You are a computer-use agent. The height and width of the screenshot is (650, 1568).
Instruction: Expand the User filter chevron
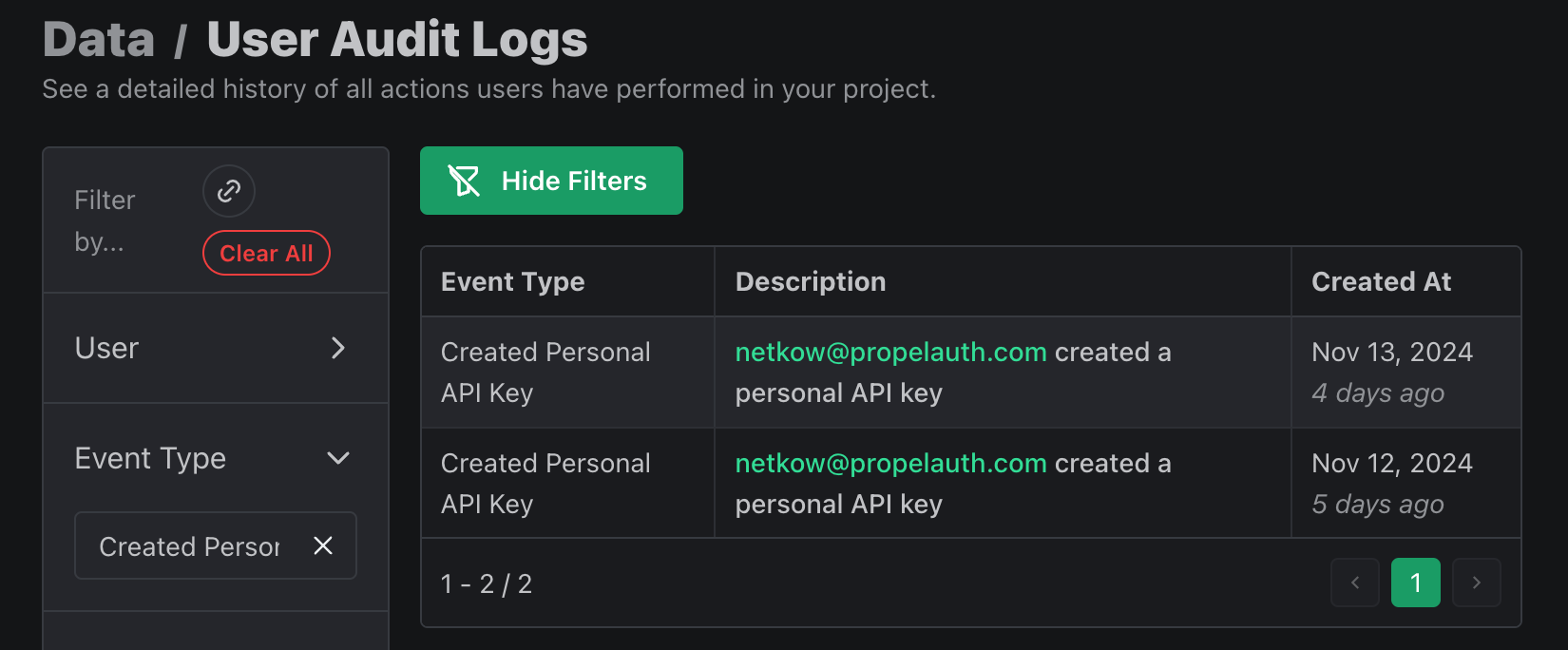coord(338,348)
